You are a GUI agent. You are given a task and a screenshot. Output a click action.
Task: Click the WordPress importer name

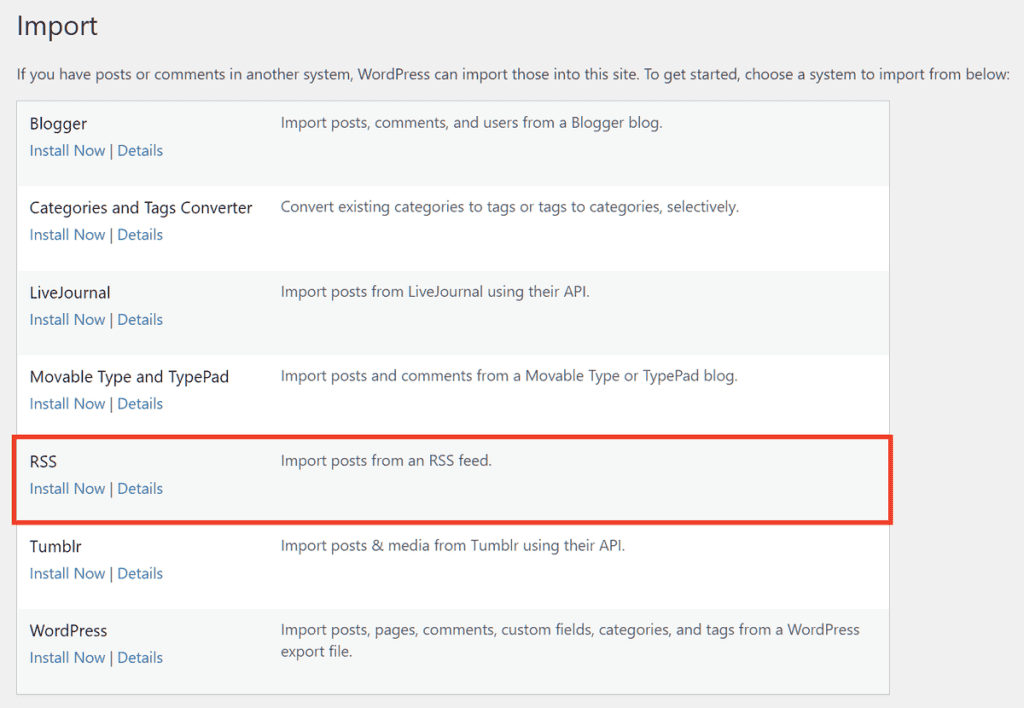(69, 631)
